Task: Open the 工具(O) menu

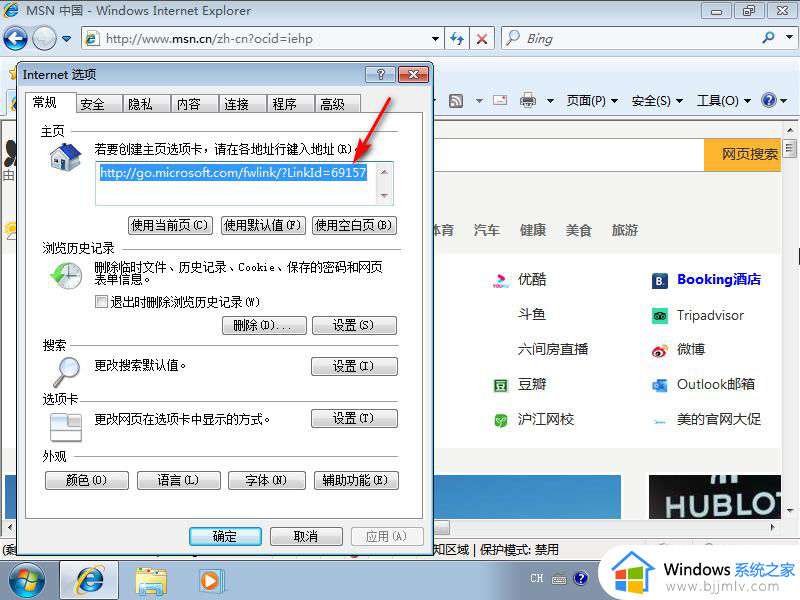Action: click(724, 101)
